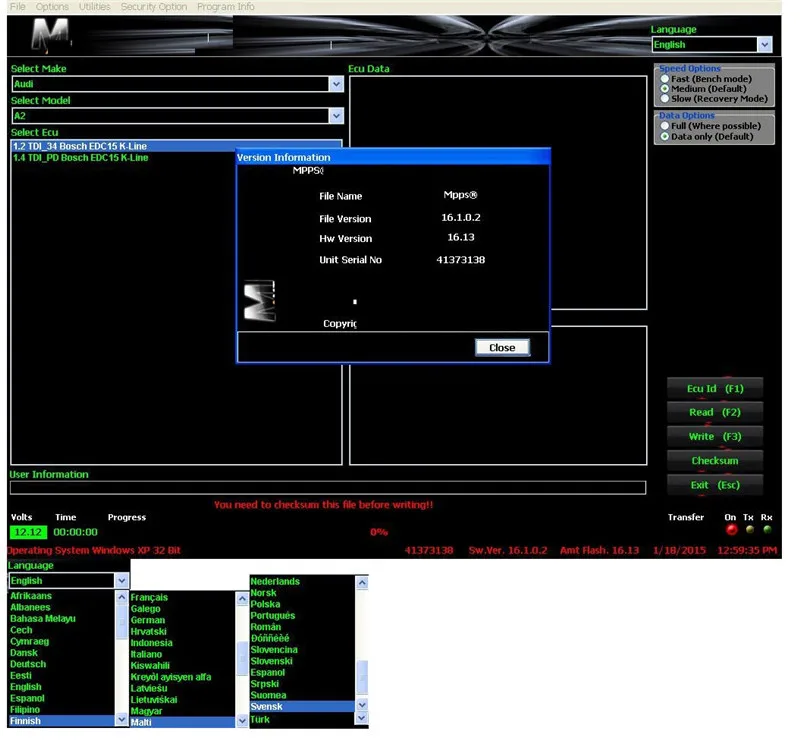This screenshot has height=740, width=800.
Task: Choose Nederlands from language list
Action: pyautogui.click(x=275, y=582)
